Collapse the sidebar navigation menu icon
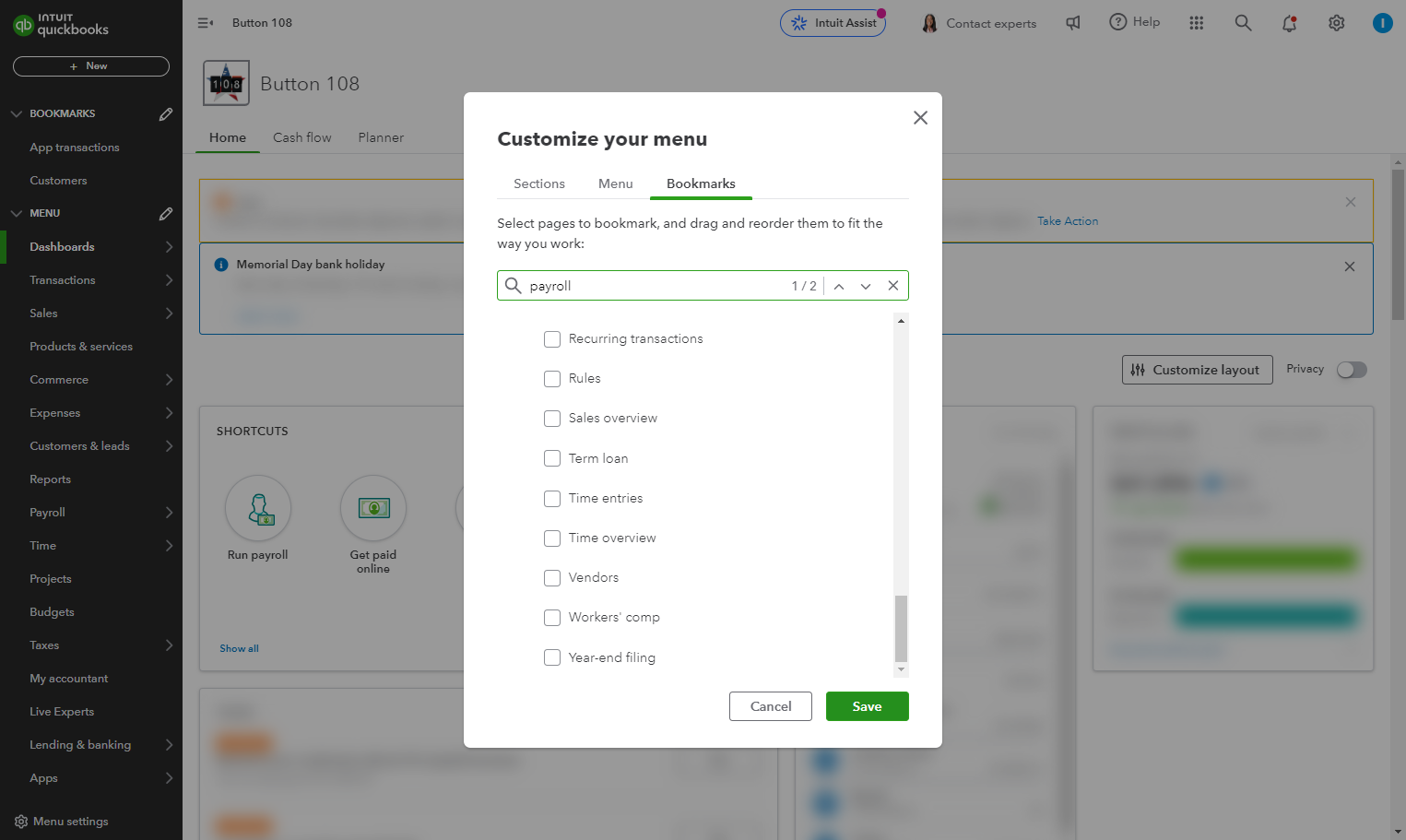This screenshot has width=1406, height=840. point(206,23)
